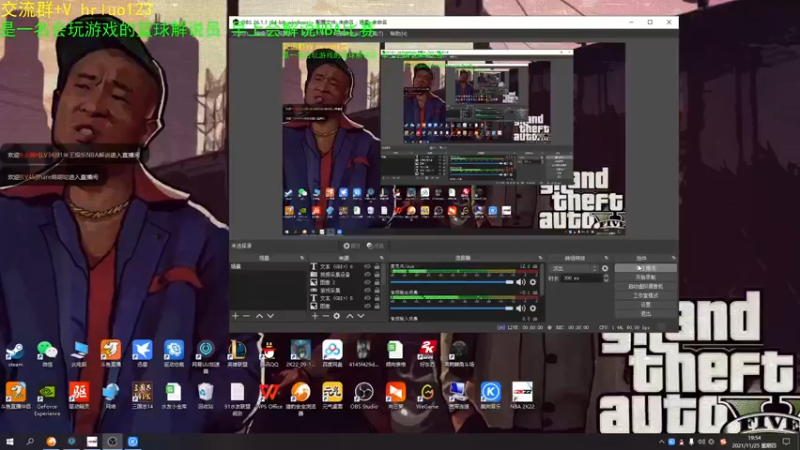The width and height of the screenshot is (800, 450).
Task: Pop out the Sources dock panel
Action: pyautogui.click(x=381, y=258)
